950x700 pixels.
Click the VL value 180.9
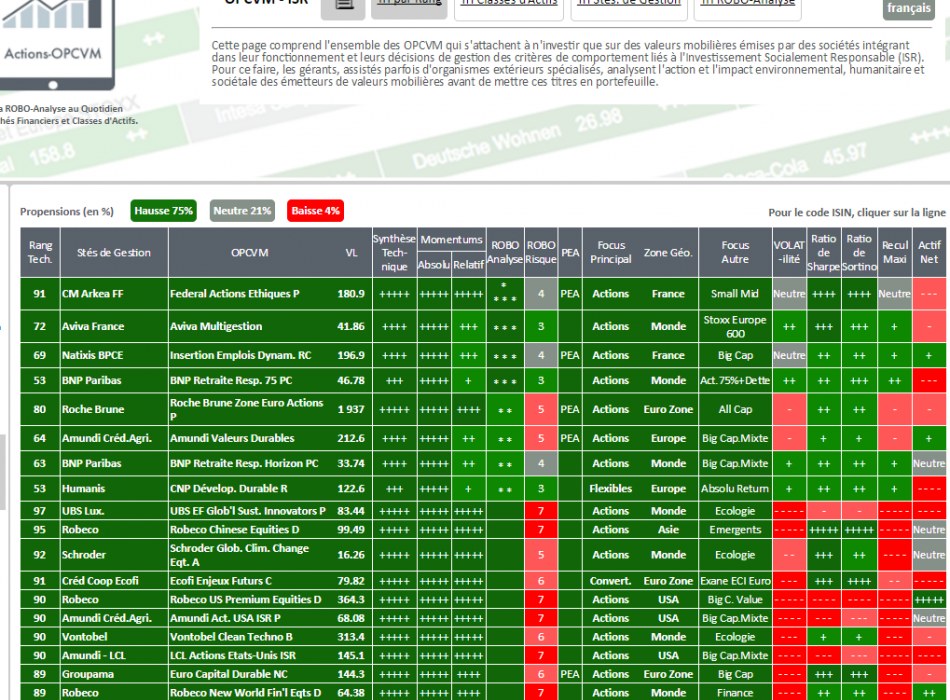point(351,294)
